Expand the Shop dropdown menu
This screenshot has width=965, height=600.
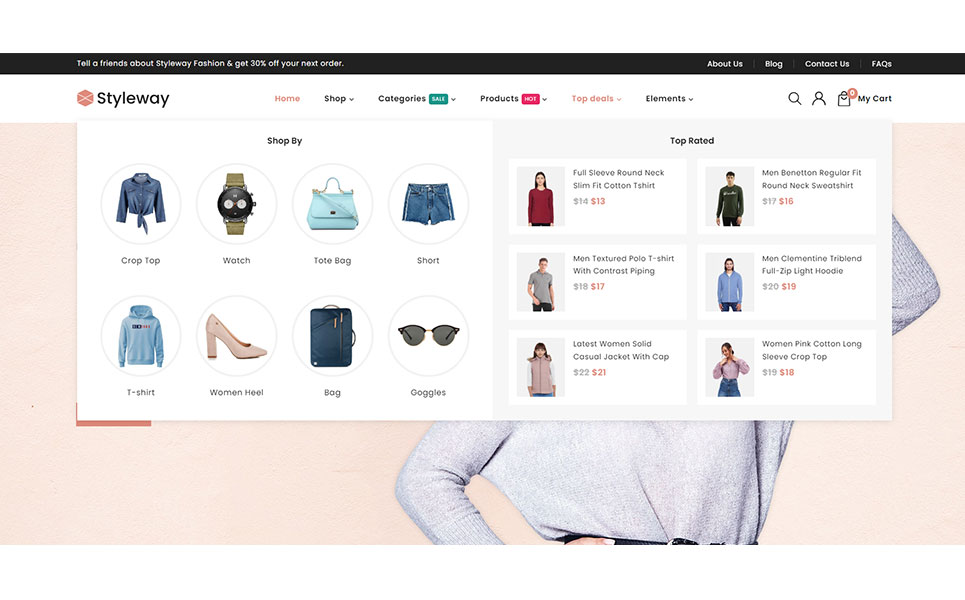pos(339,99)
